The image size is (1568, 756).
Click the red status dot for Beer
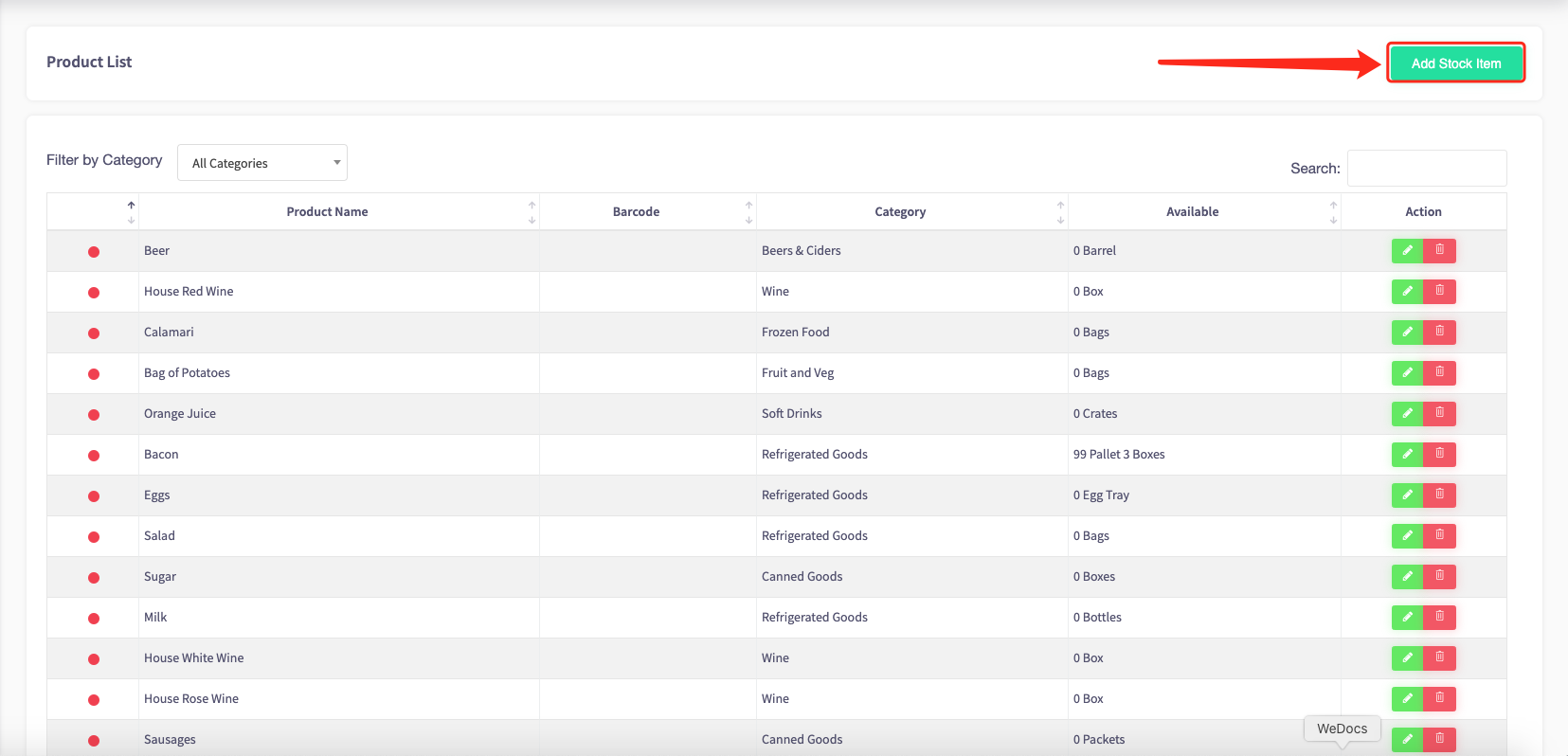94,252
